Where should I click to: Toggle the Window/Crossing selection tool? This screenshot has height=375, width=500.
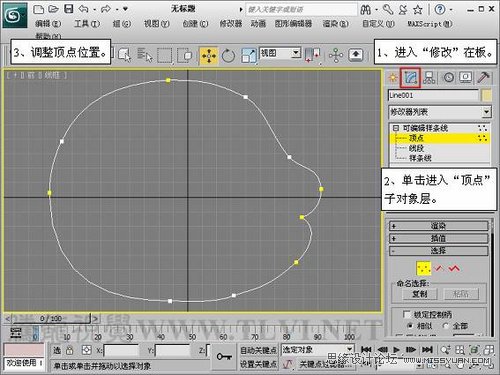tap(184, 55)
